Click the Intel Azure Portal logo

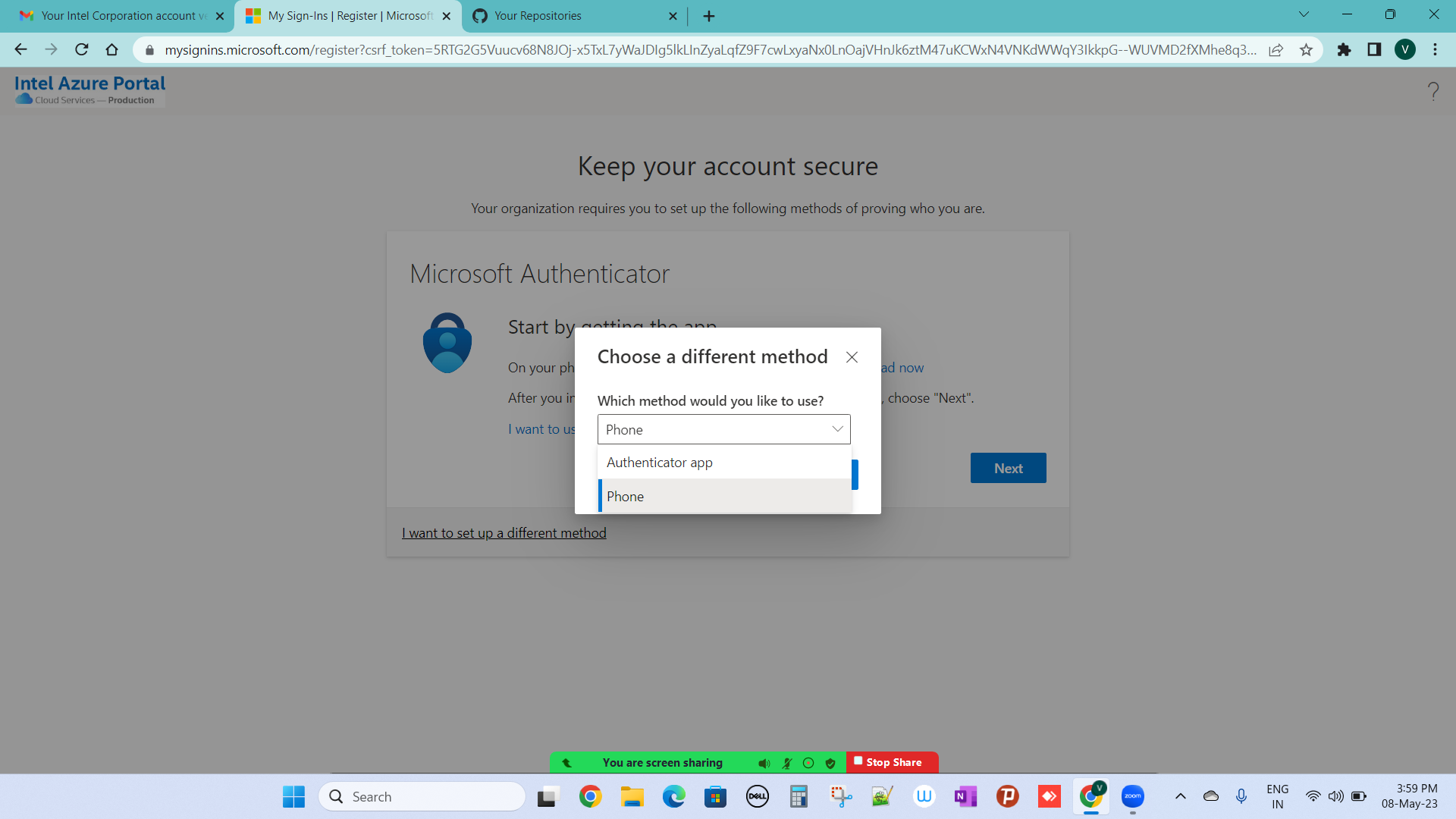tap(89, 89)
